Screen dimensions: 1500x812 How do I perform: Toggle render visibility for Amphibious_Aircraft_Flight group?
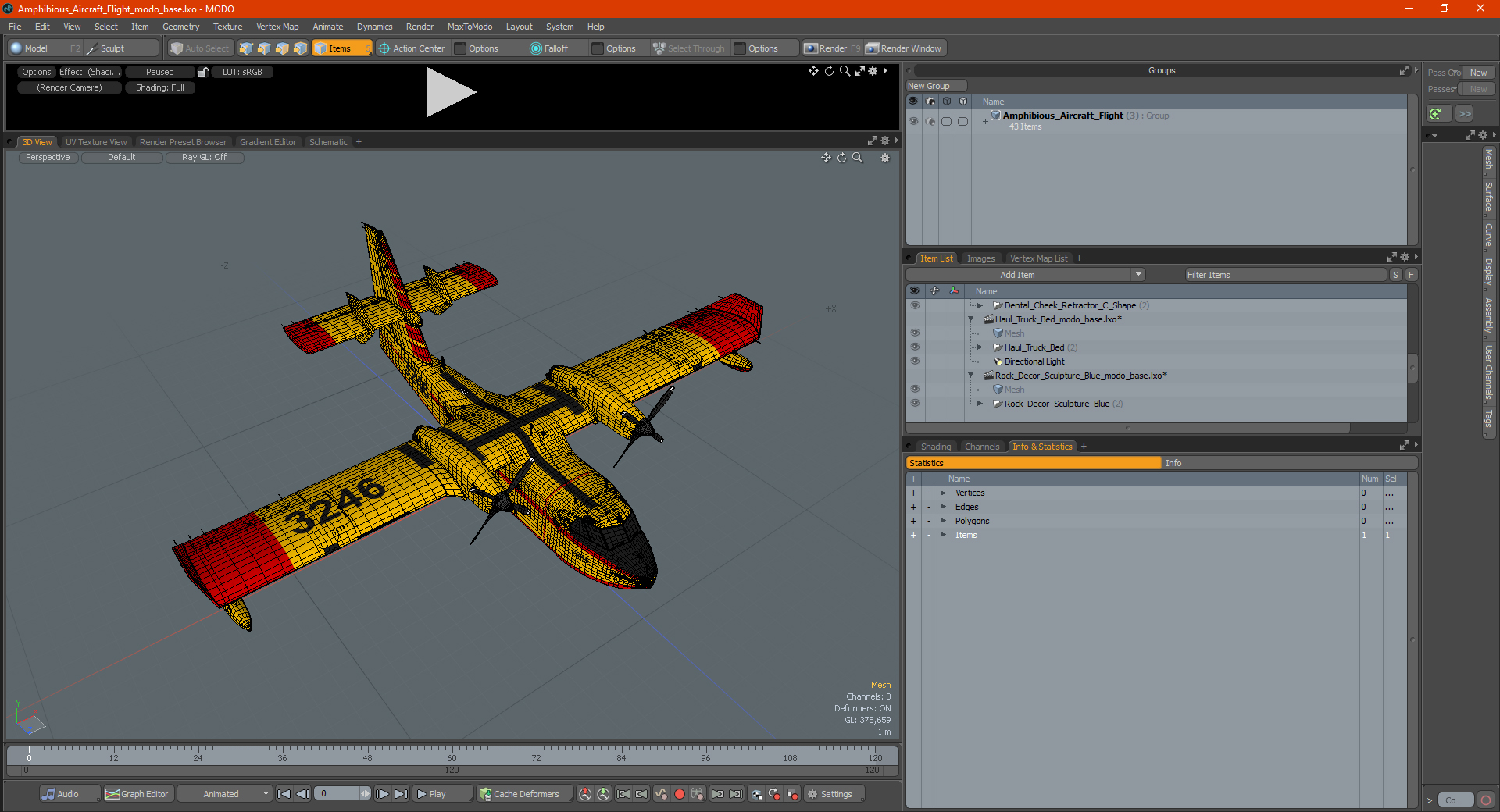930,121
